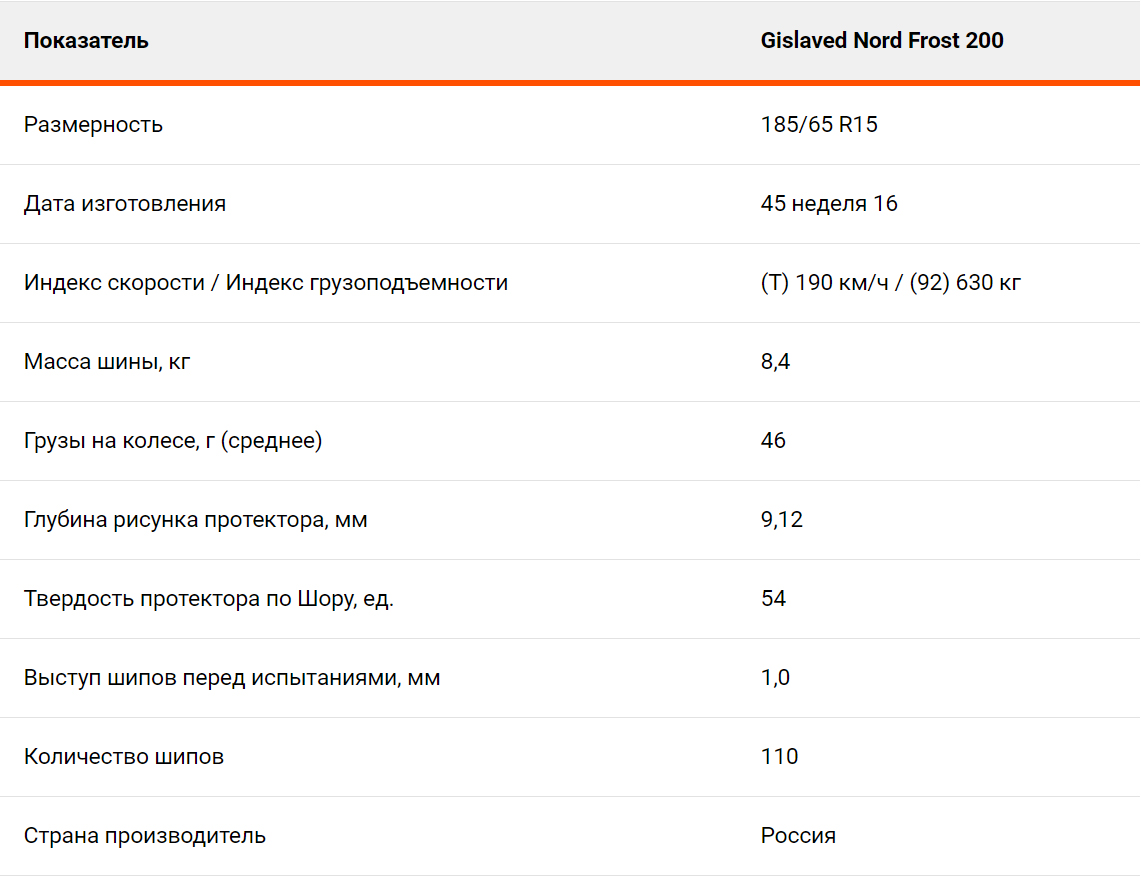The image size is (1141, 877).
Task: Select Грузы на колесе row label
Action: pyautogui.click(x=173, y=440)
